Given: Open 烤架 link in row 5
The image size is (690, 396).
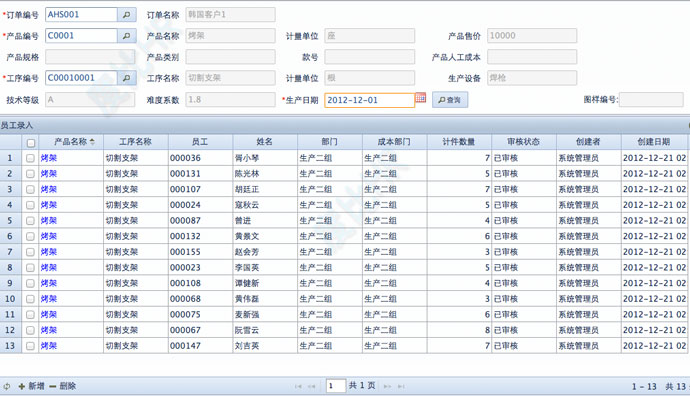Looking at the screenshot, I should [49, 220].
